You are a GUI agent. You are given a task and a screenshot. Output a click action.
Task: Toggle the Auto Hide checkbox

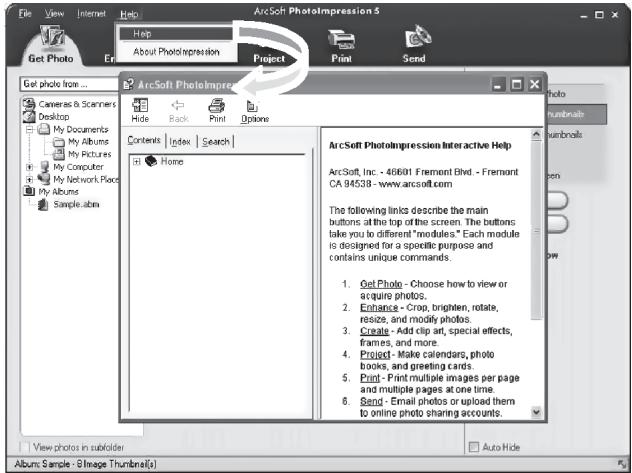point(474,447)
